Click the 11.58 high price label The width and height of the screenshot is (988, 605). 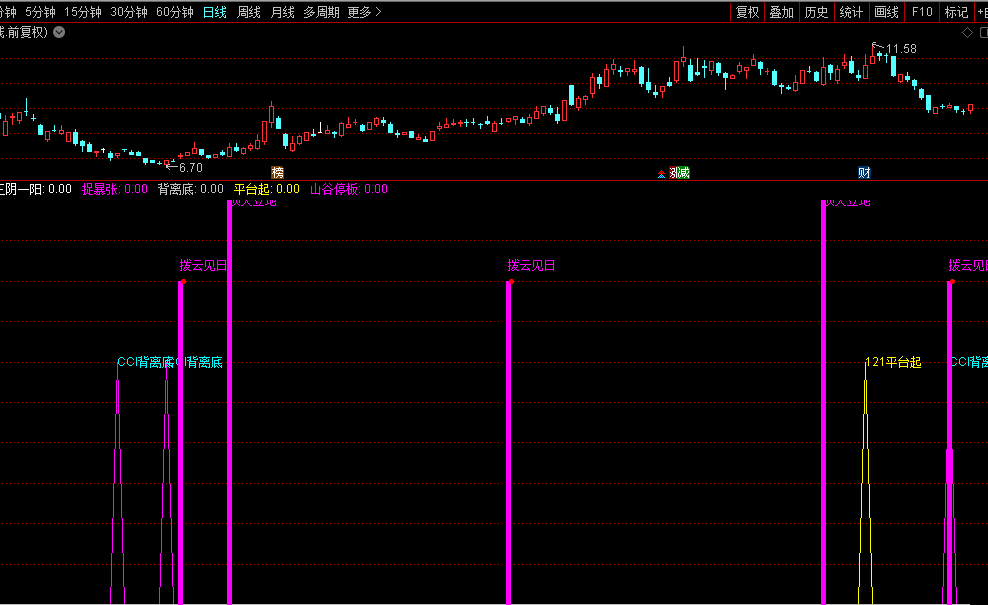tap(901, 49)
